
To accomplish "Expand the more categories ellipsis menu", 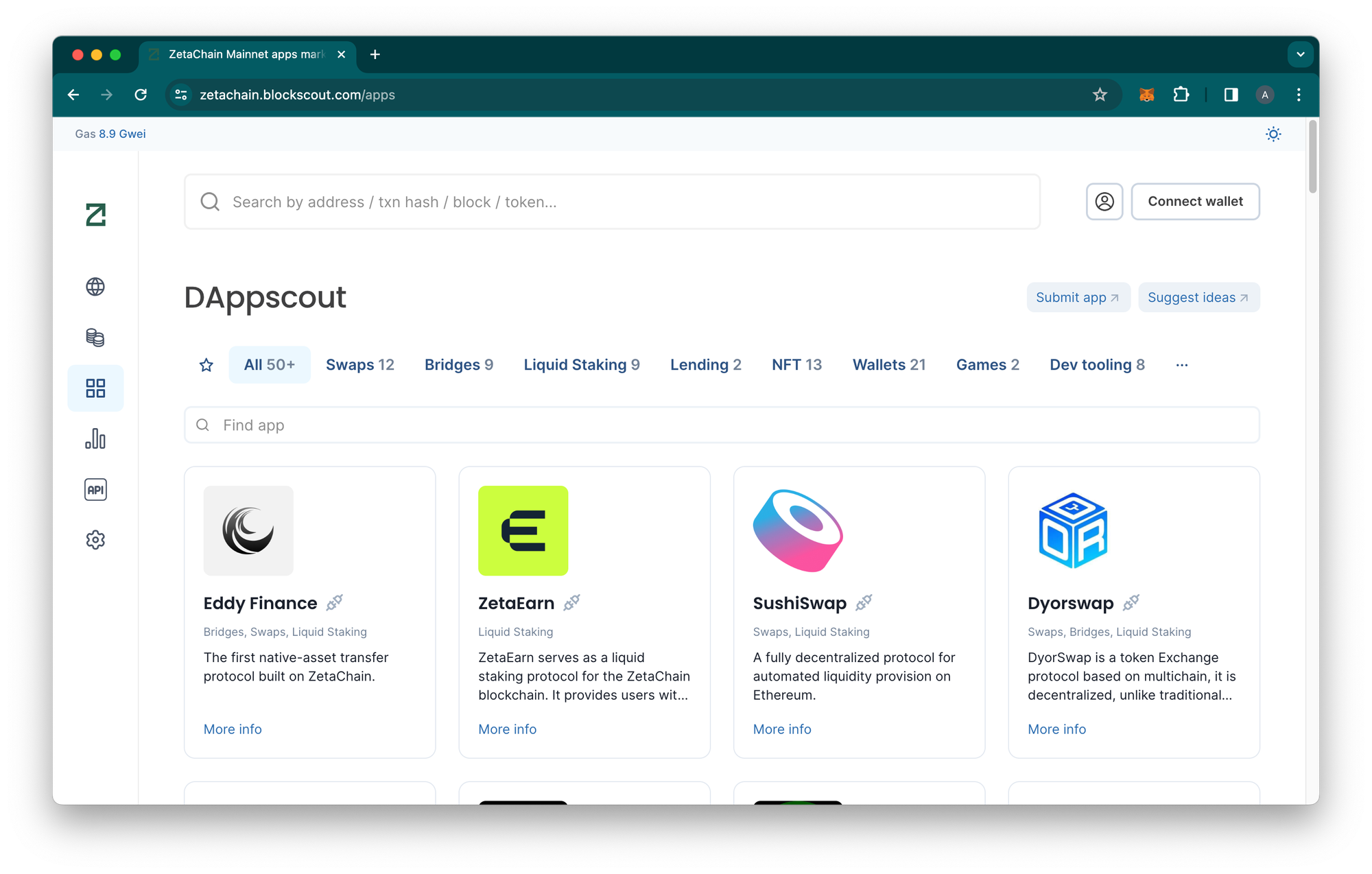I will tap(1181, 365).
